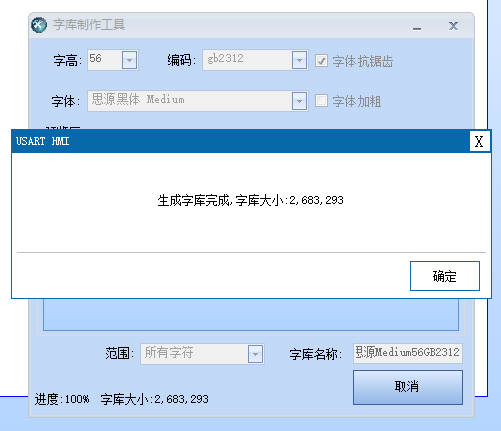The width and height of the screenshot is (501, 431).
Task: Click the gb2312 encoding text box
Action: pos(247,60)
